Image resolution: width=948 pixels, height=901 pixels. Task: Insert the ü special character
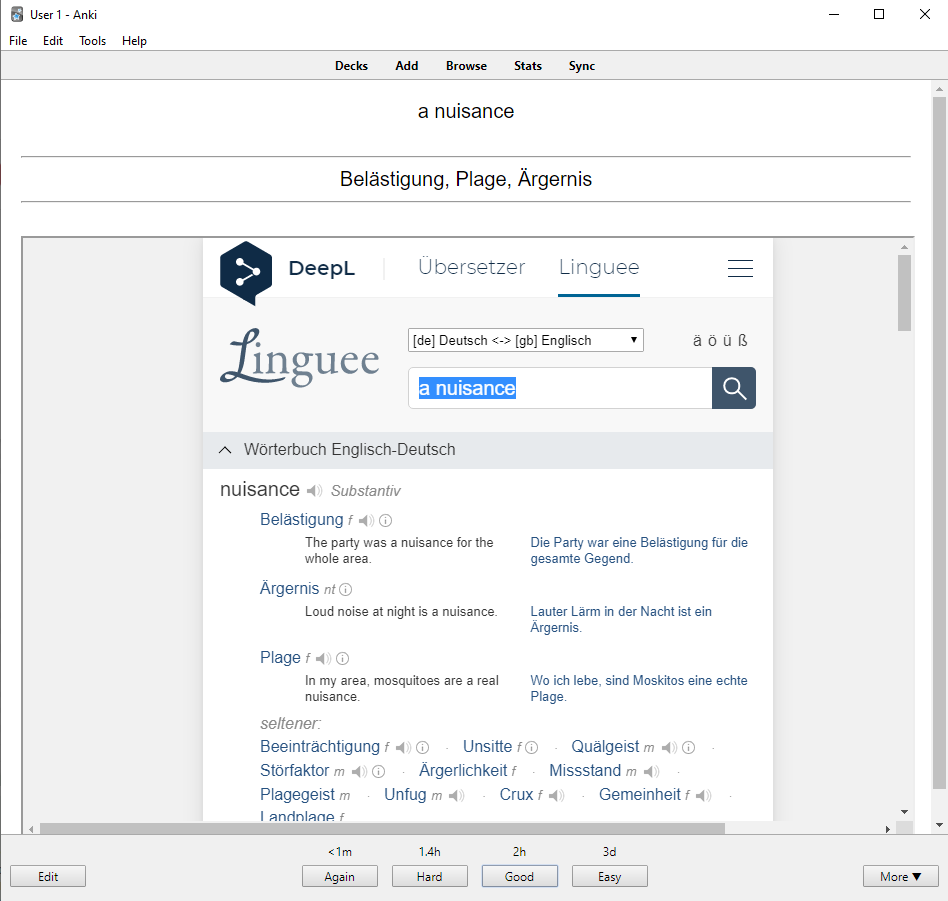click(727, 340)
